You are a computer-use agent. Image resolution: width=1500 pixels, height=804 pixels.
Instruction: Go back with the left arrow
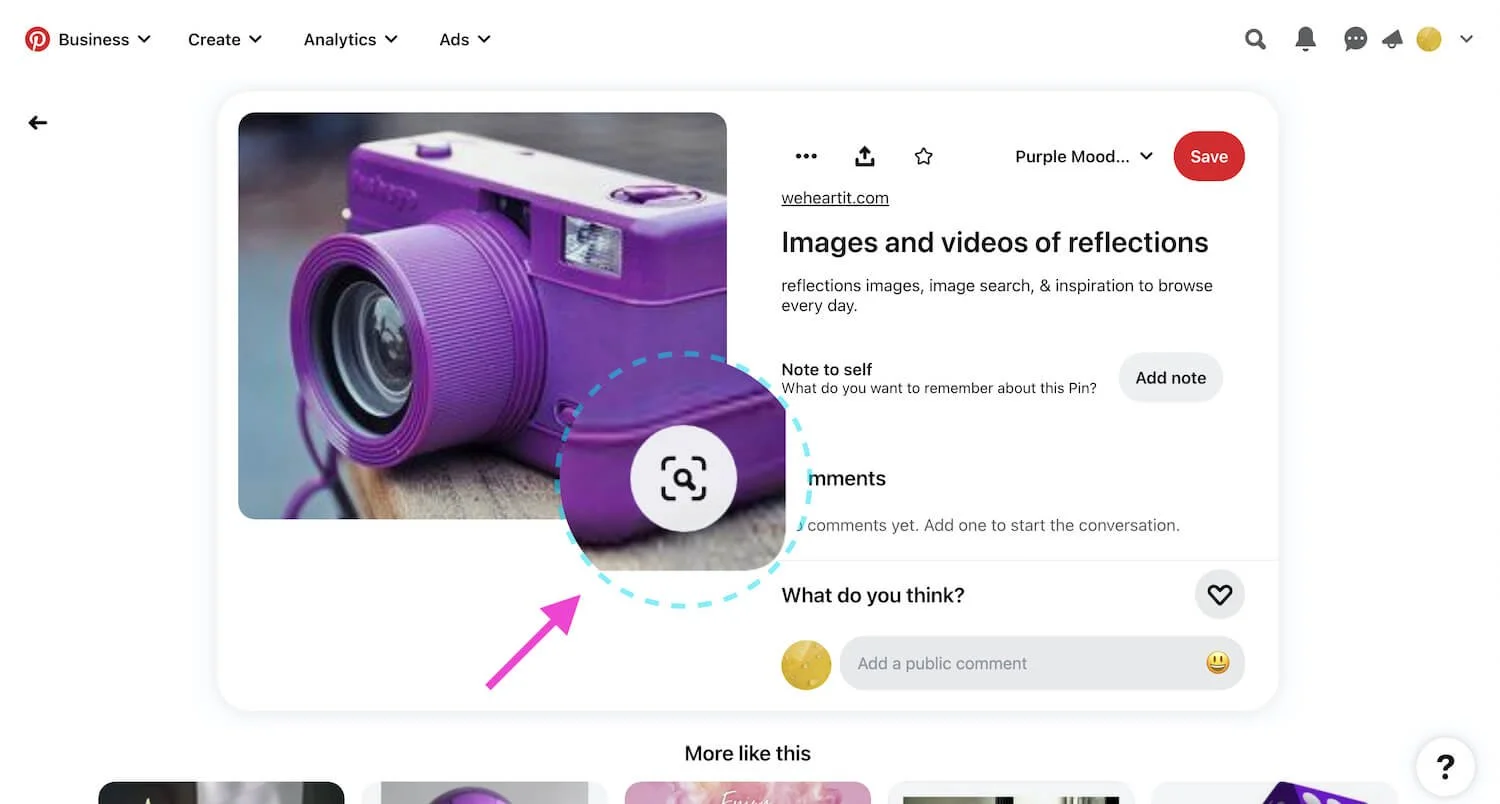38,122
